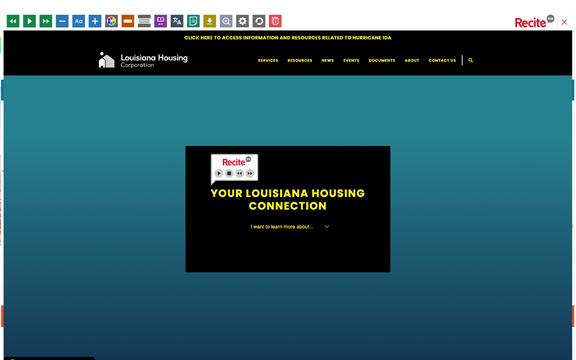
Task: Open the purple dictionary icon
Action: pos(161,21)
